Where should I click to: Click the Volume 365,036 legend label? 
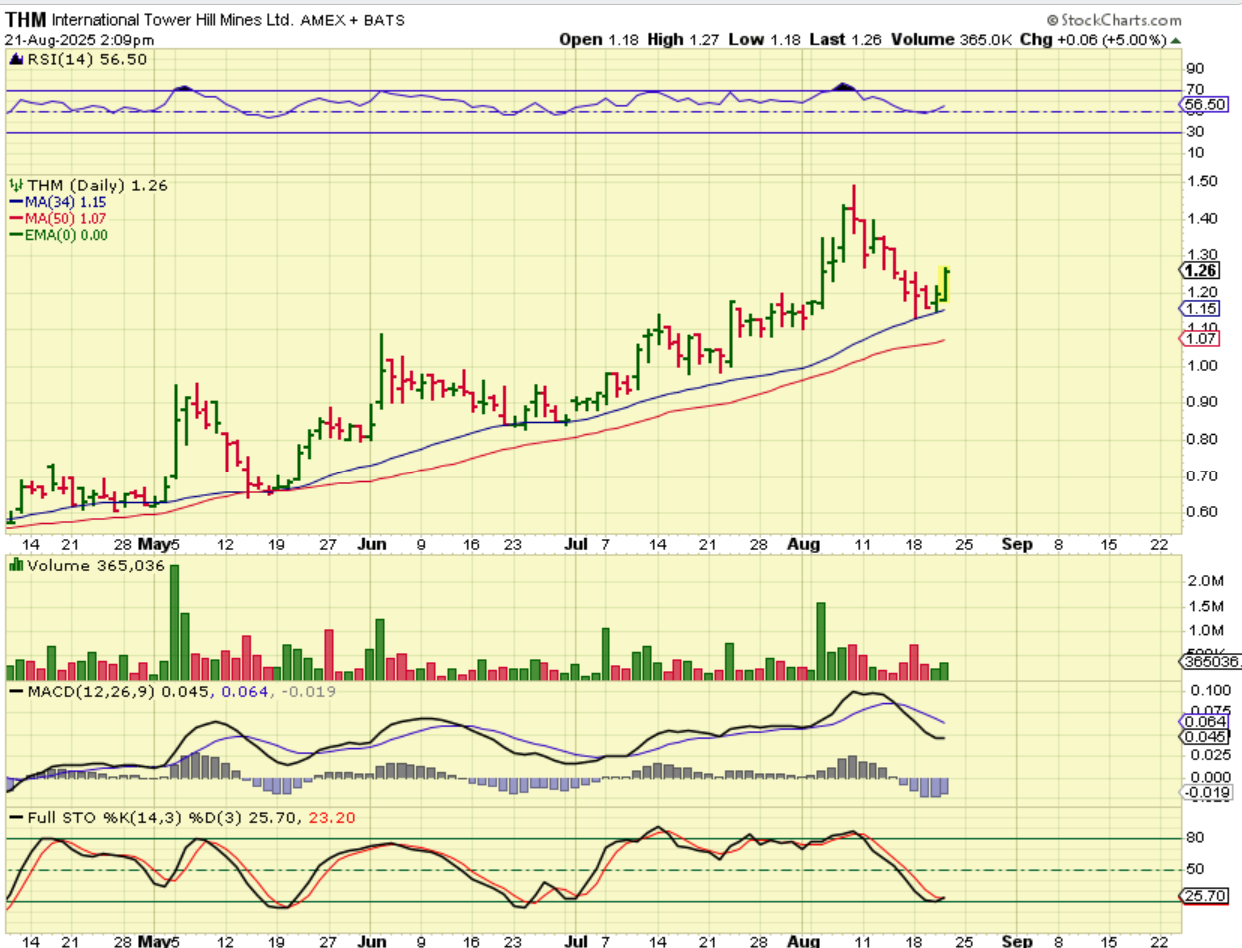pos(96,566)
